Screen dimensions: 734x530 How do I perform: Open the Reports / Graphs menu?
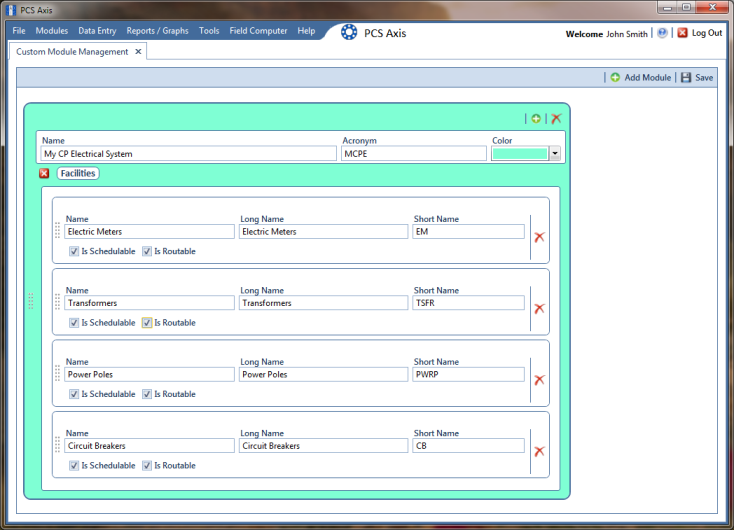point(157,31)
